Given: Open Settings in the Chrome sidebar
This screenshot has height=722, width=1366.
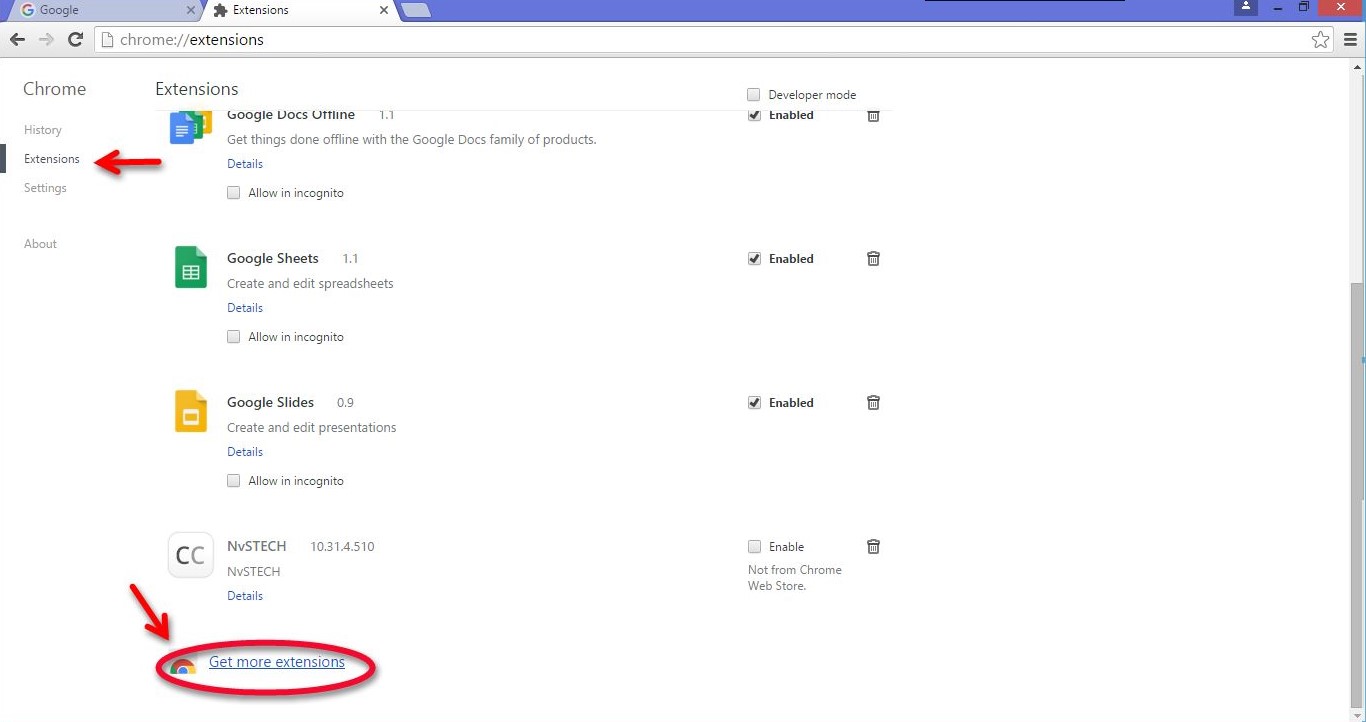Looking at the screenshot, I should [45, 188].
